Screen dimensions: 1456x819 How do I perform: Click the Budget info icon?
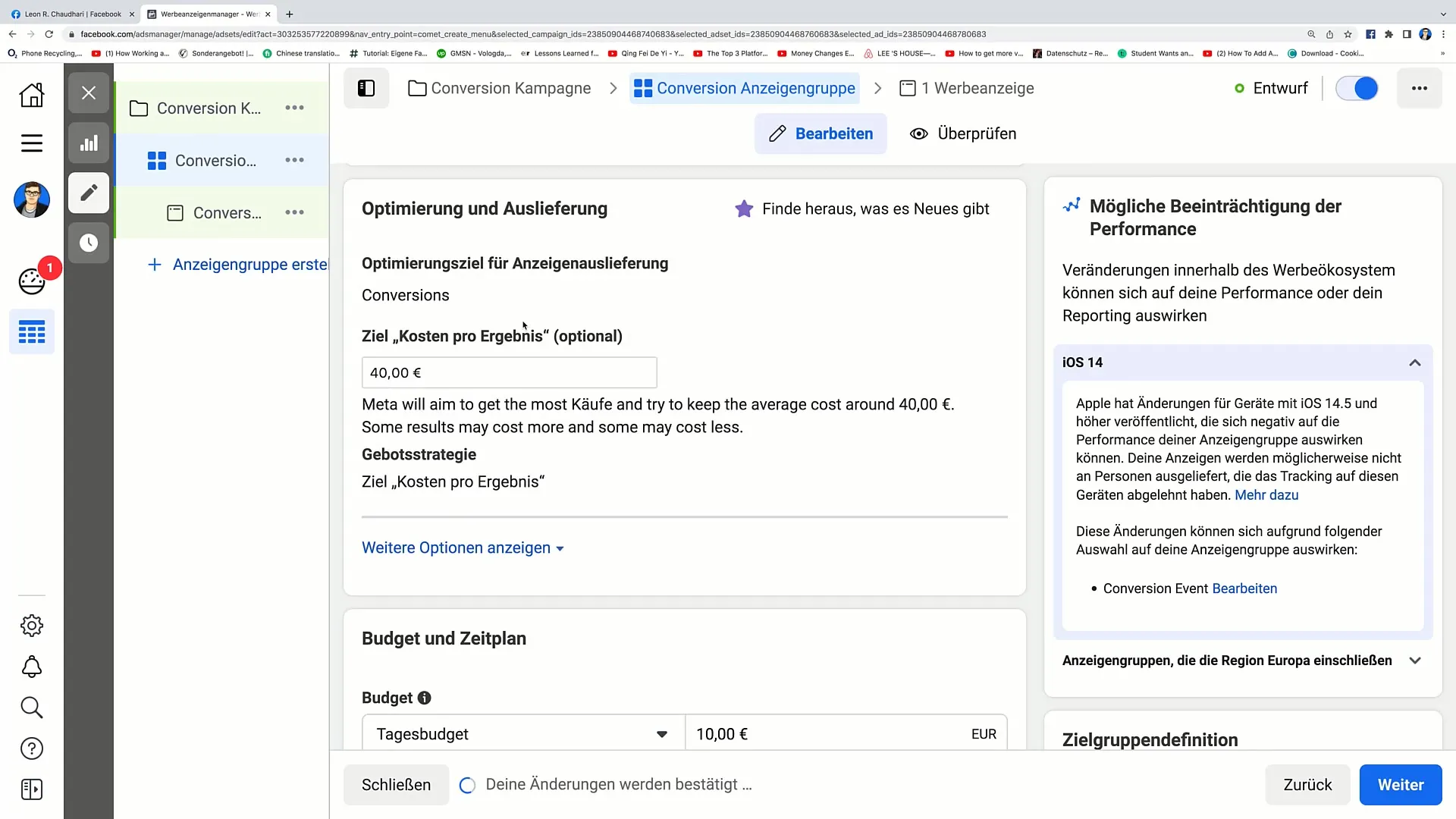click(425, 698)
